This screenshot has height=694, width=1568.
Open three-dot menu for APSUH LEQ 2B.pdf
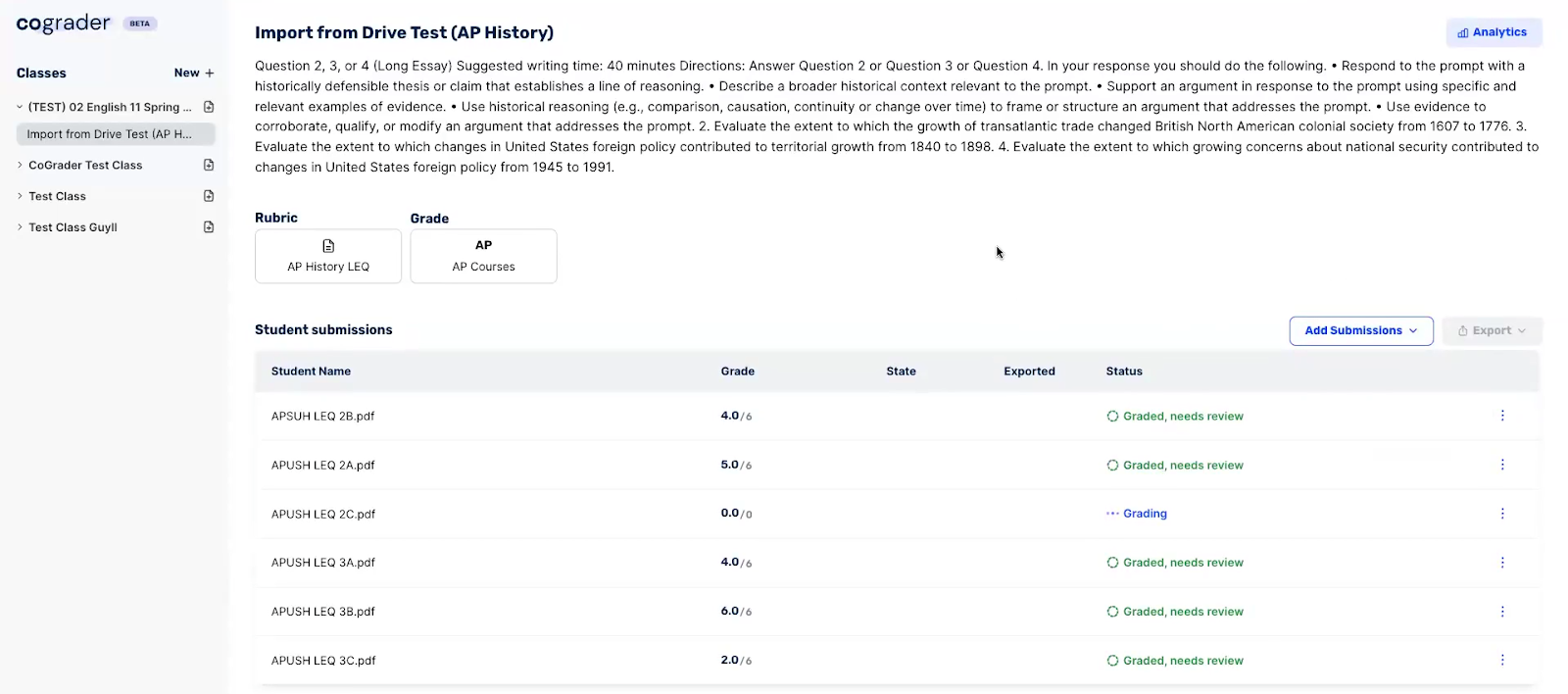click(x=1501, y=416)
